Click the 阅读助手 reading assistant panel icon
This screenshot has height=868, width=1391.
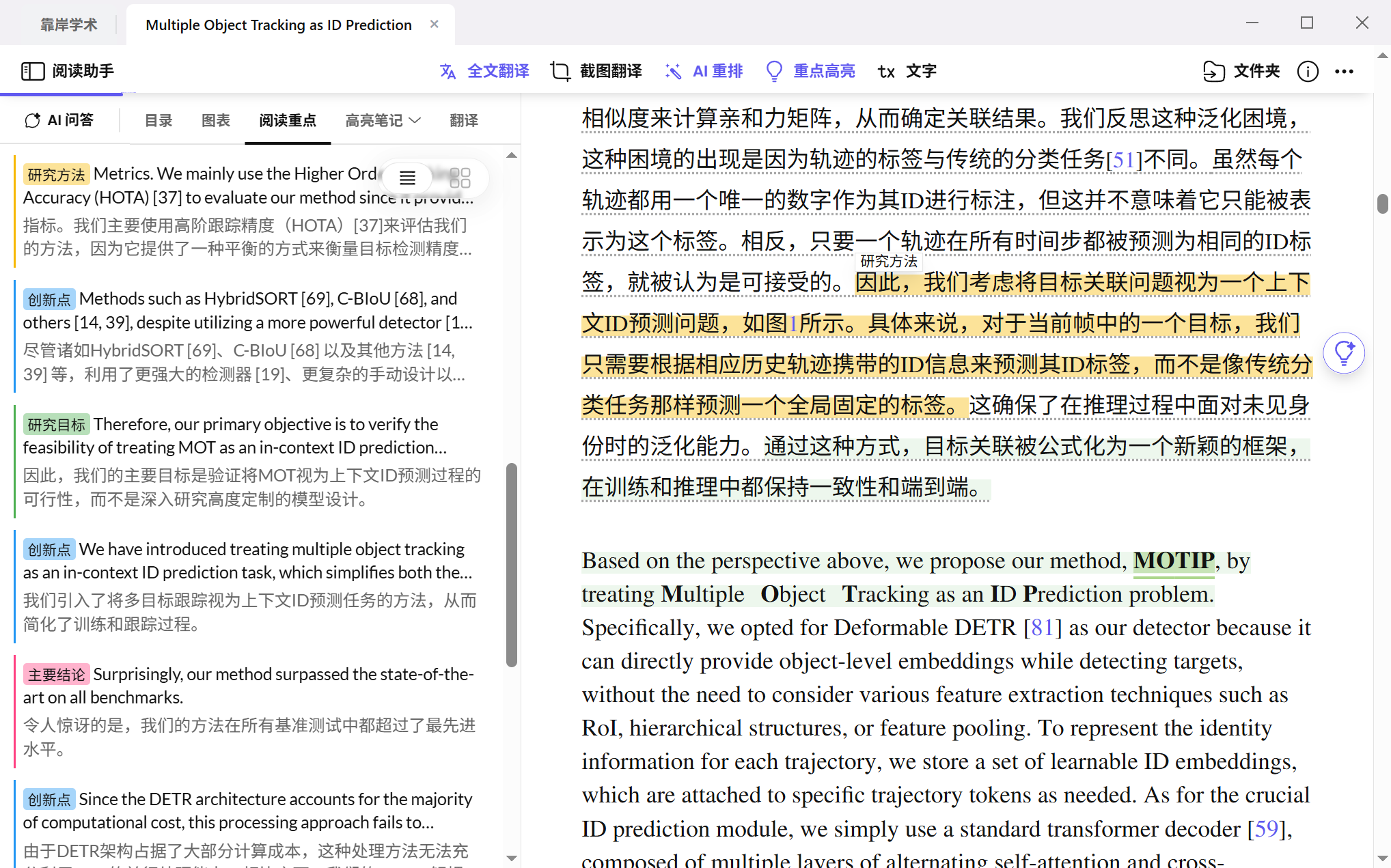[33, 70]
